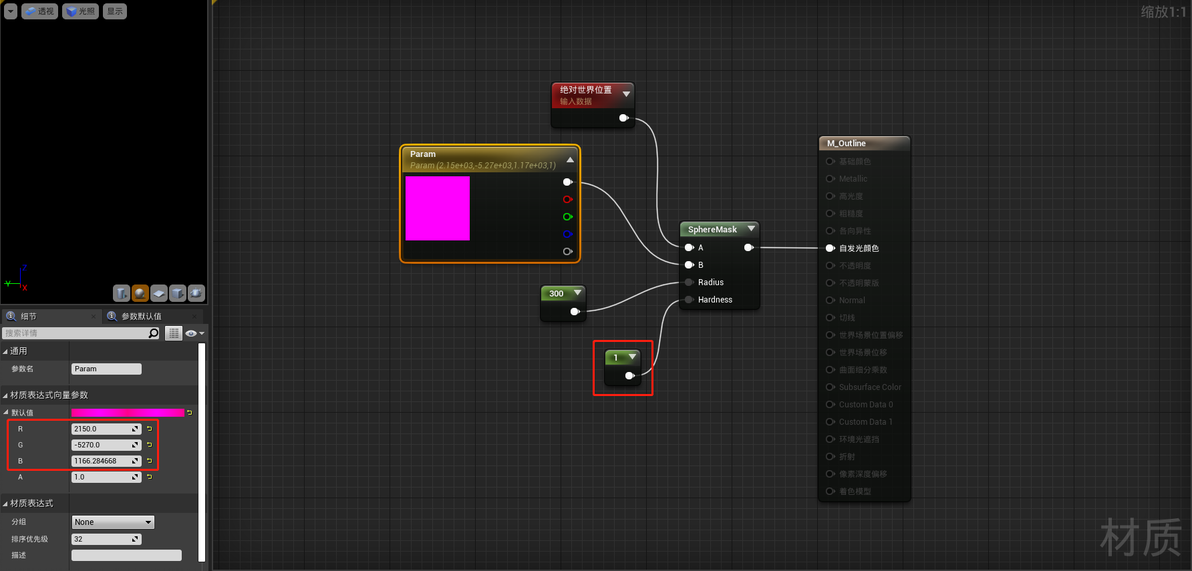This screenshot has height=571, width=1192.
Task: Click the SphereMask Hardness input pin
Action: pyautogui.click(x=688, y=300)
